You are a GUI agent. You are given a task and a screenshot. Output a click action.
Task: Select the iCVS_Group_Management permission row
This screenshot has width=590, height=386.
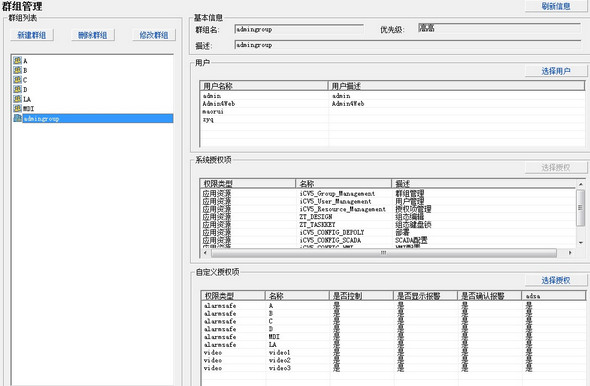coord(388,193)
